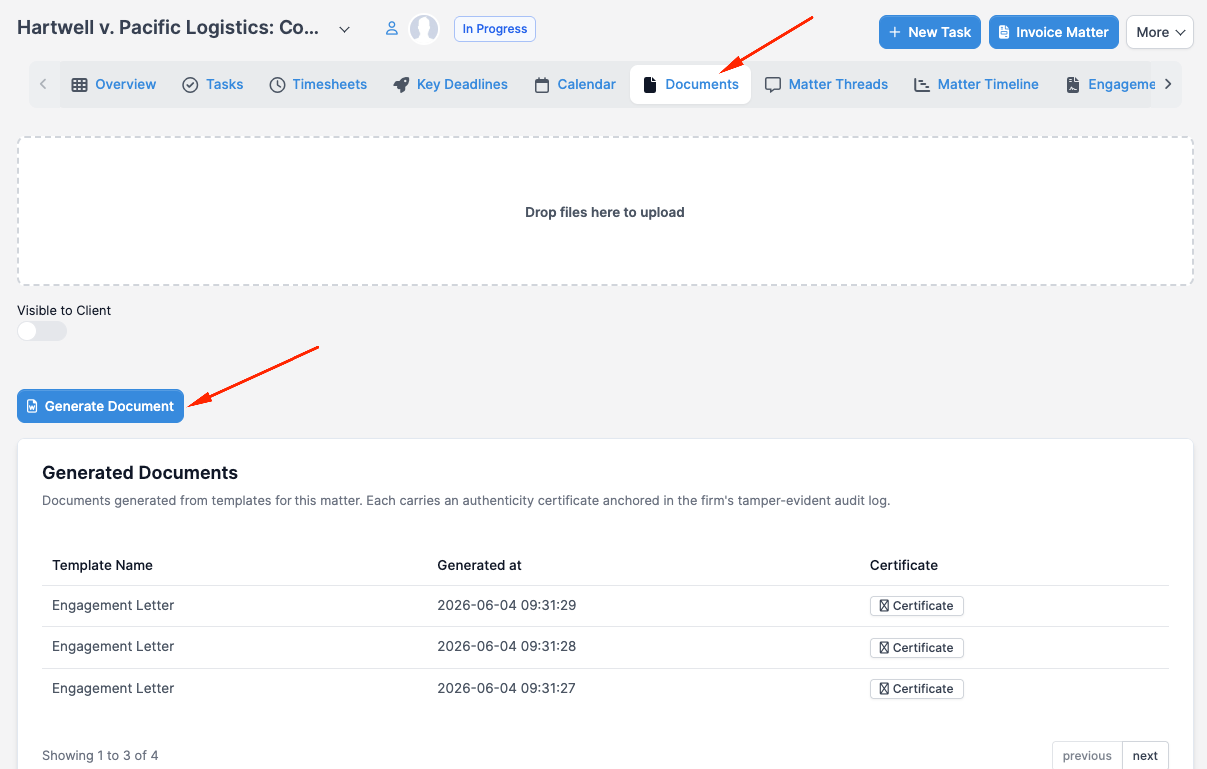Click the Tasks checkmark circle icon

tap(190, 85)
